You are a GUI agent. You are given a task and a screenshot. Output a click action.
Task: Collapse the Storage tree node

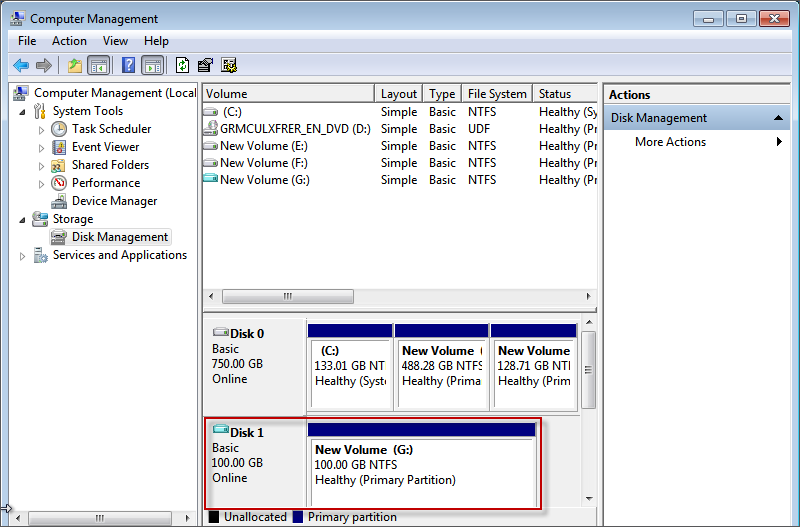point(22,220)
